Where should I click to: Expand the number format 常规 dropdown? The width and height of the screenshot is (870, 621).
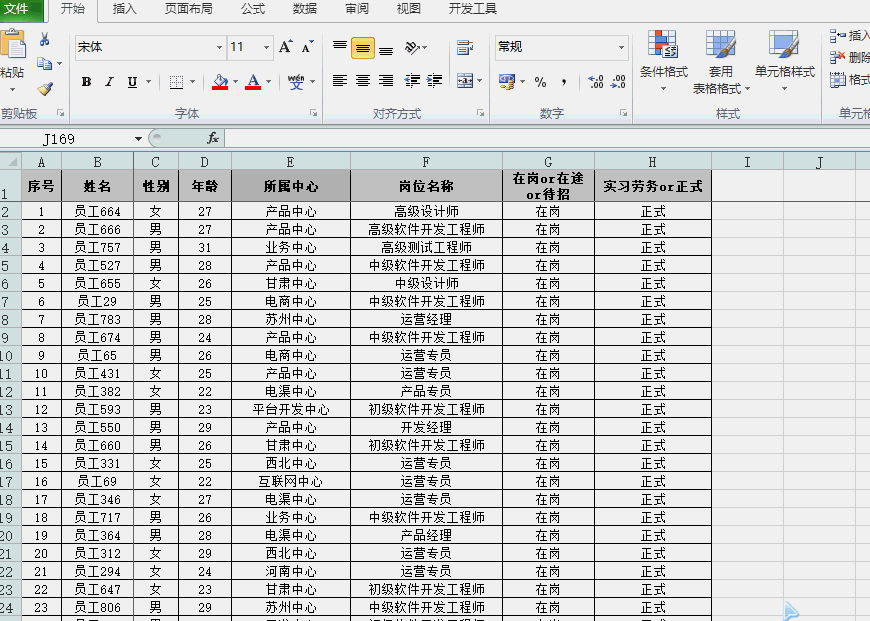coord(621,47)
